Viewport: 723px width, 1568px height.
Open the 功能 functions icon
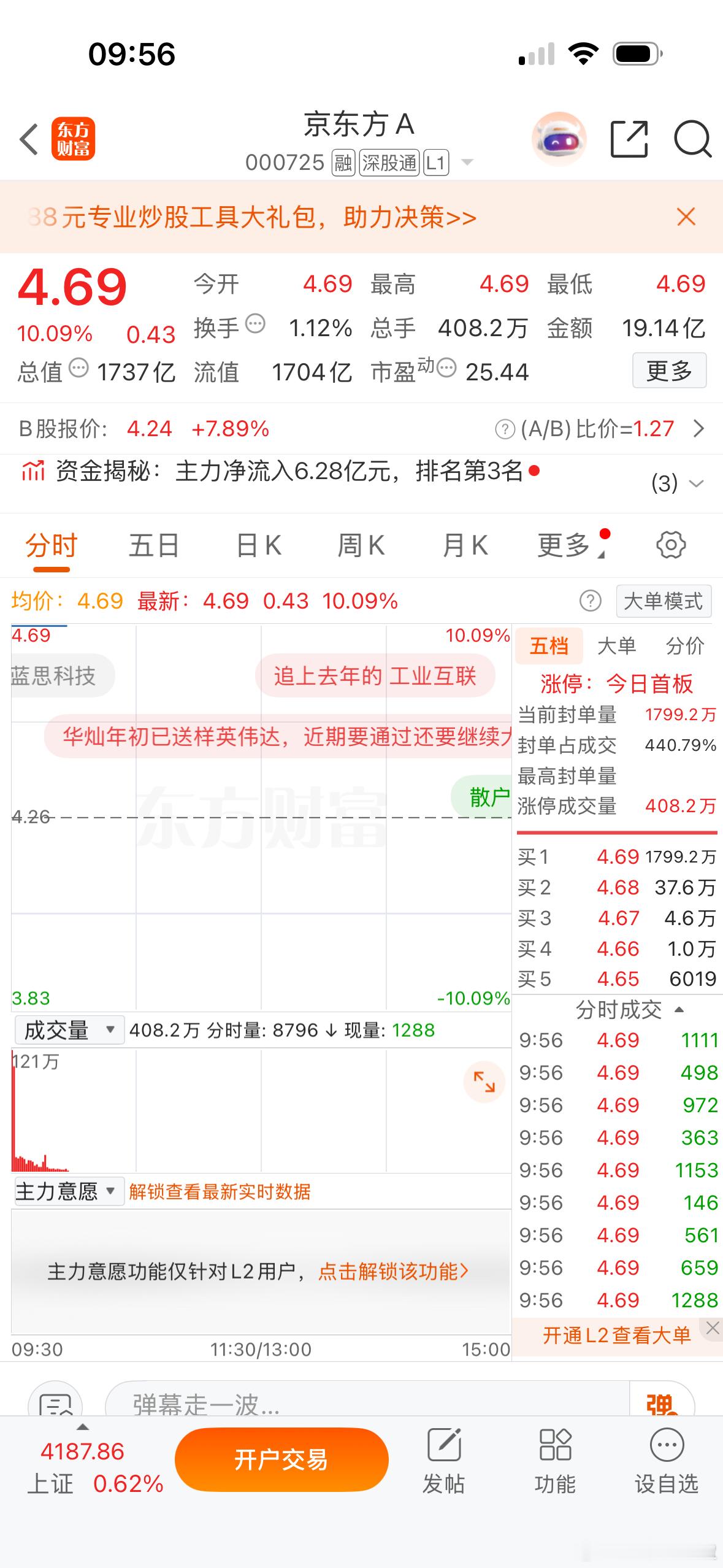(555, 1460)
